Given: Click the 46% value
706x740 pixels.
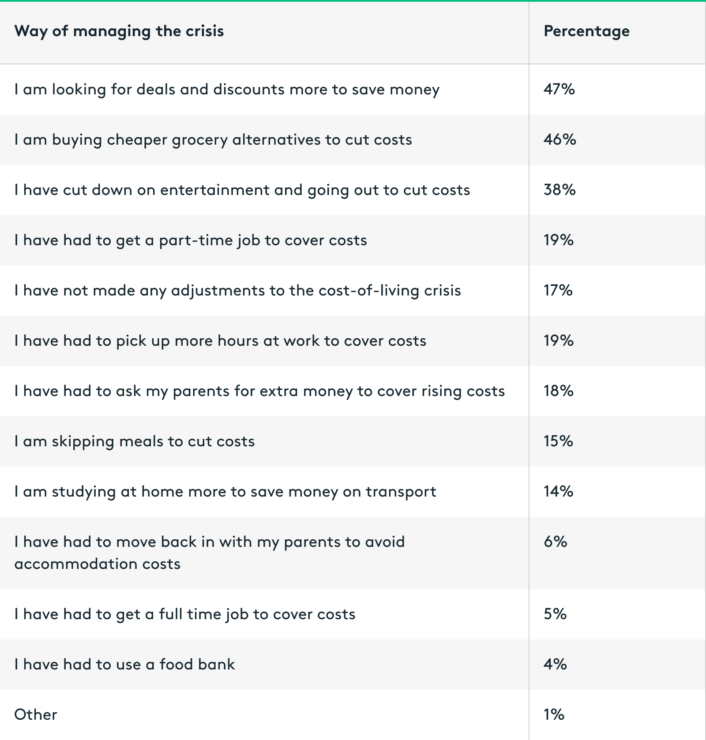Looking at the screenshot, I should pyautogui.click(x=560, y=139).
